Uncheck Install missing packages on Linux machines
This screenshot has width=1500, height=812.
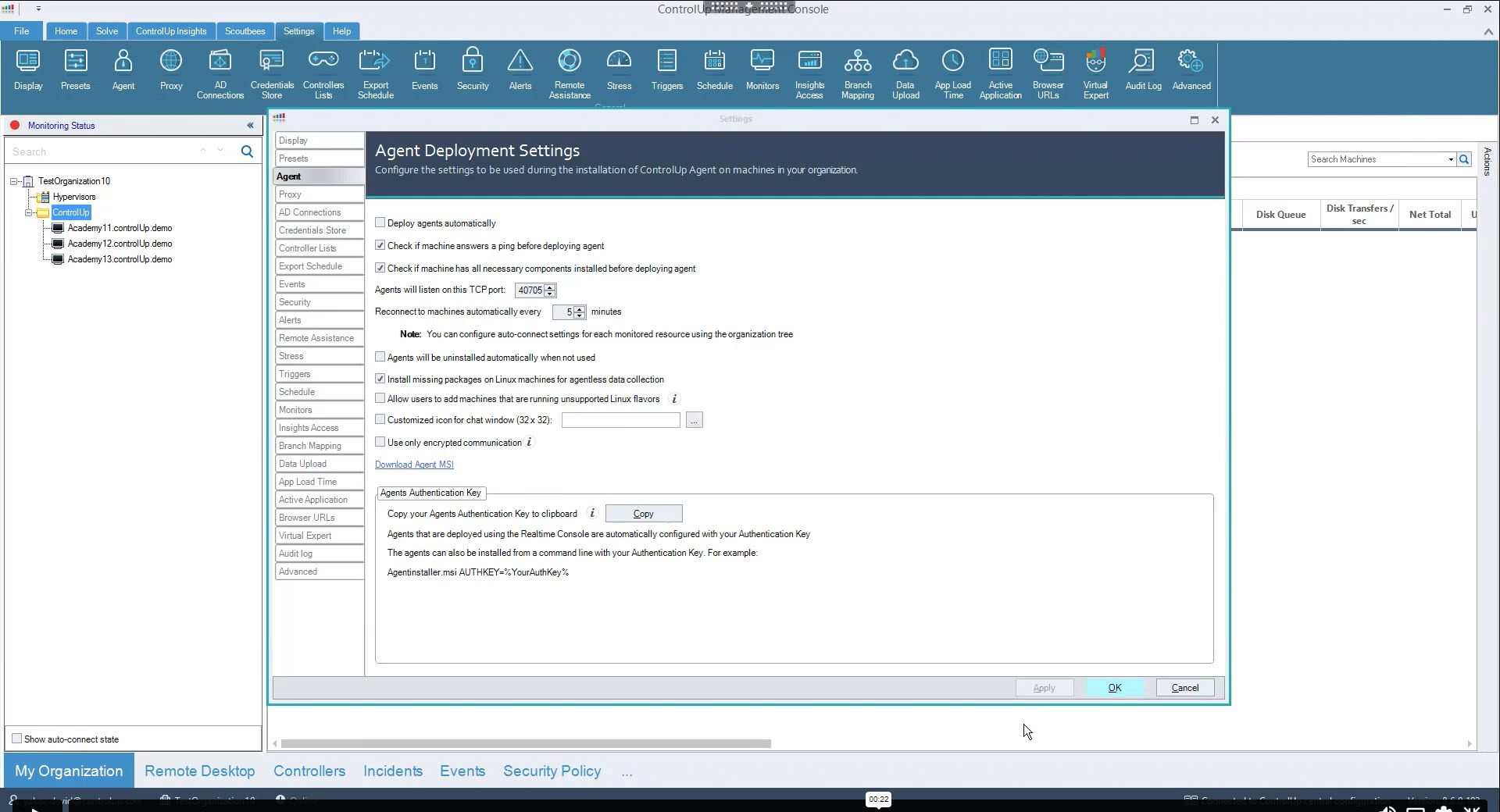380,379
